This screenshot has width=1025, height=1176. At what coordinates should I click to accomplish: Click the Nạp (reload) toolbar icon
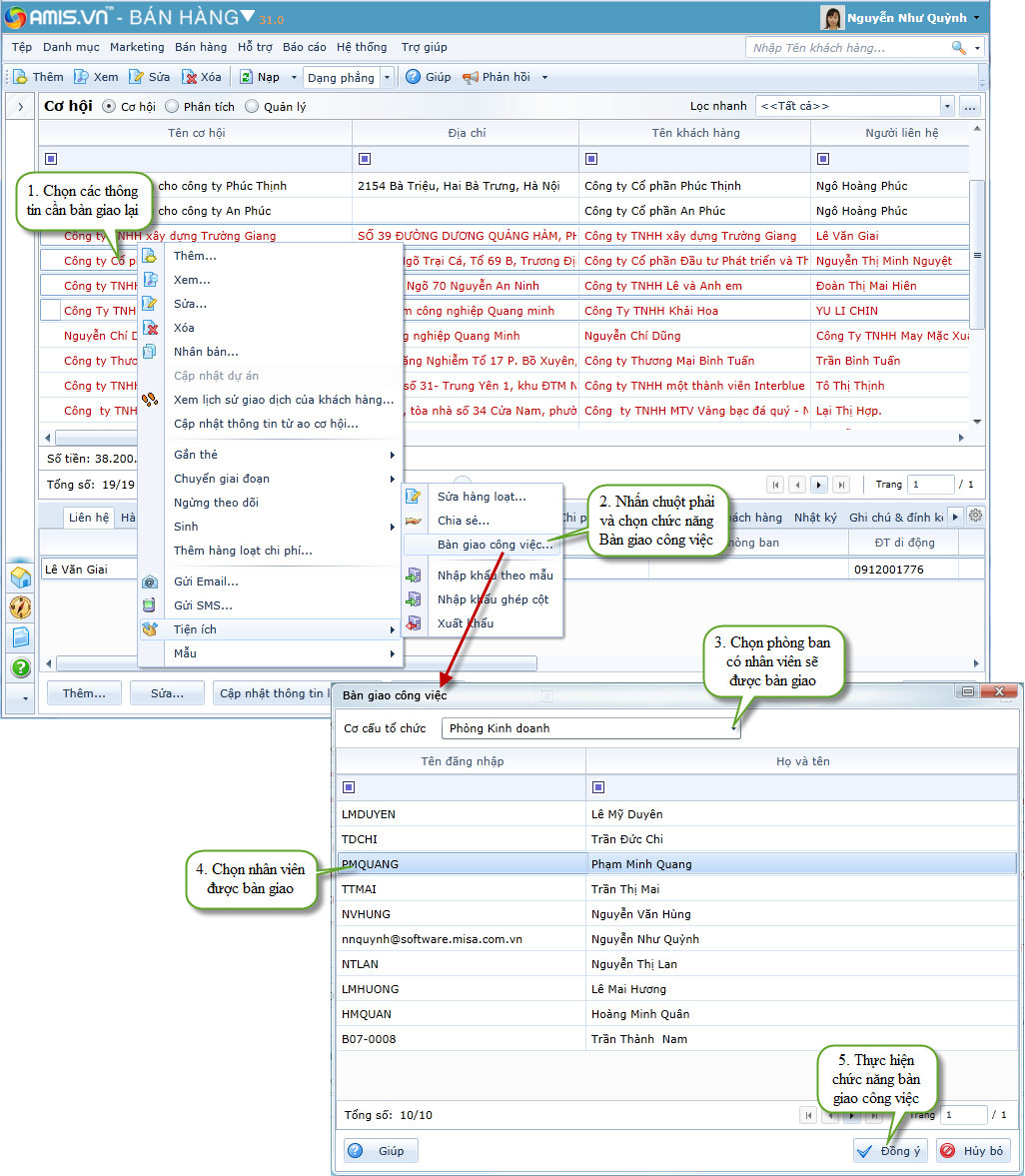[246, 77]
